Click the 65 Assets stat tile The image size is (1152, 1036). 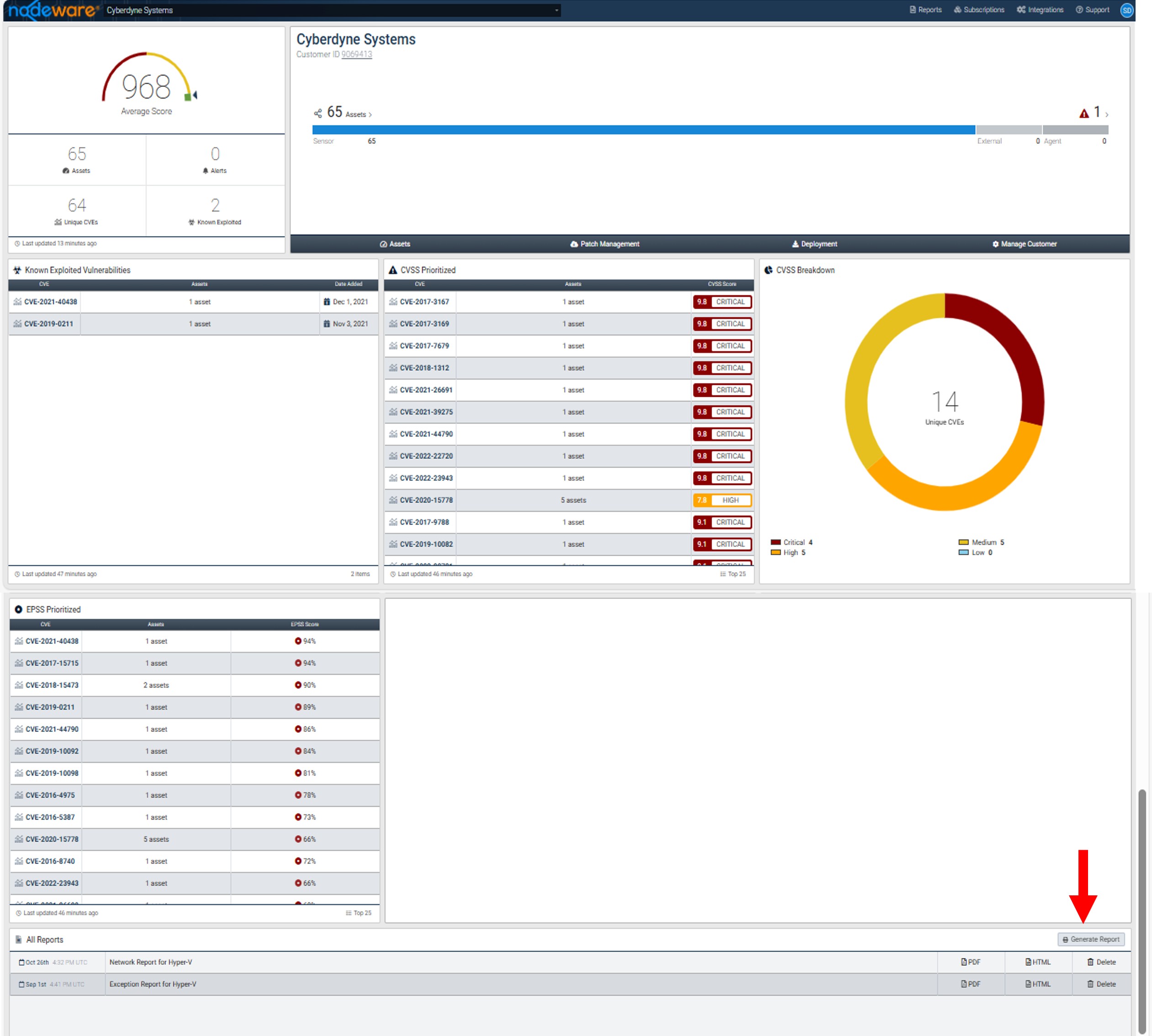(x=77, y=159)
